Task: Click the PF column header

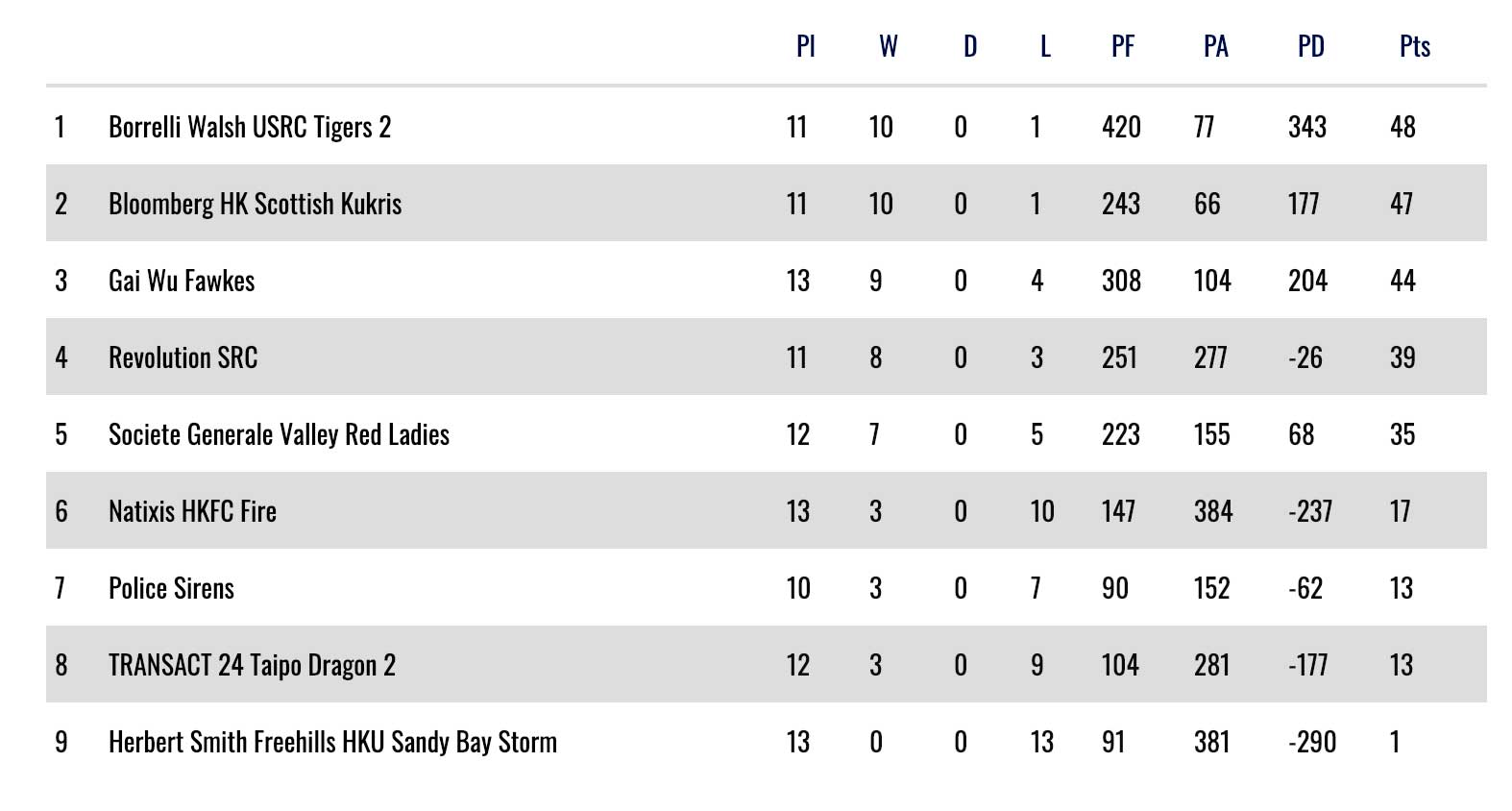Action: coord(1123,46)
